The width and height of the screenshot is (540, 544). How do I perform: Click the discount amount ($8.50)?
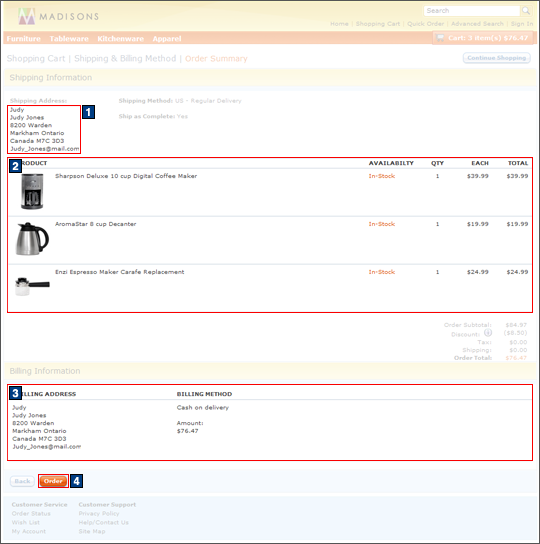click(x=515, y=333)
